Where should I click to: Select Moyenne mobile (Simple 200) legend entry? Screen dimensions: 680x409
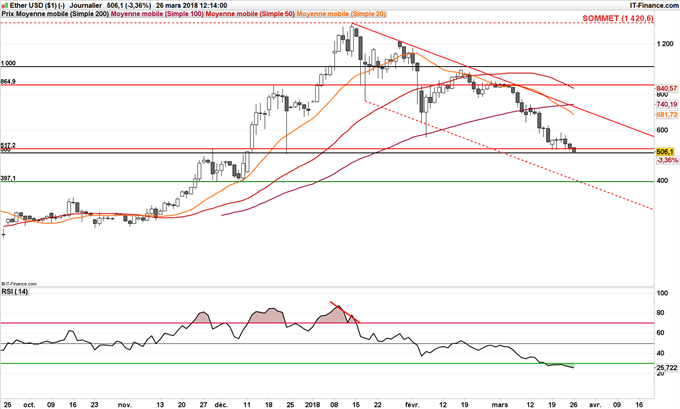click(x=63, y=14)
